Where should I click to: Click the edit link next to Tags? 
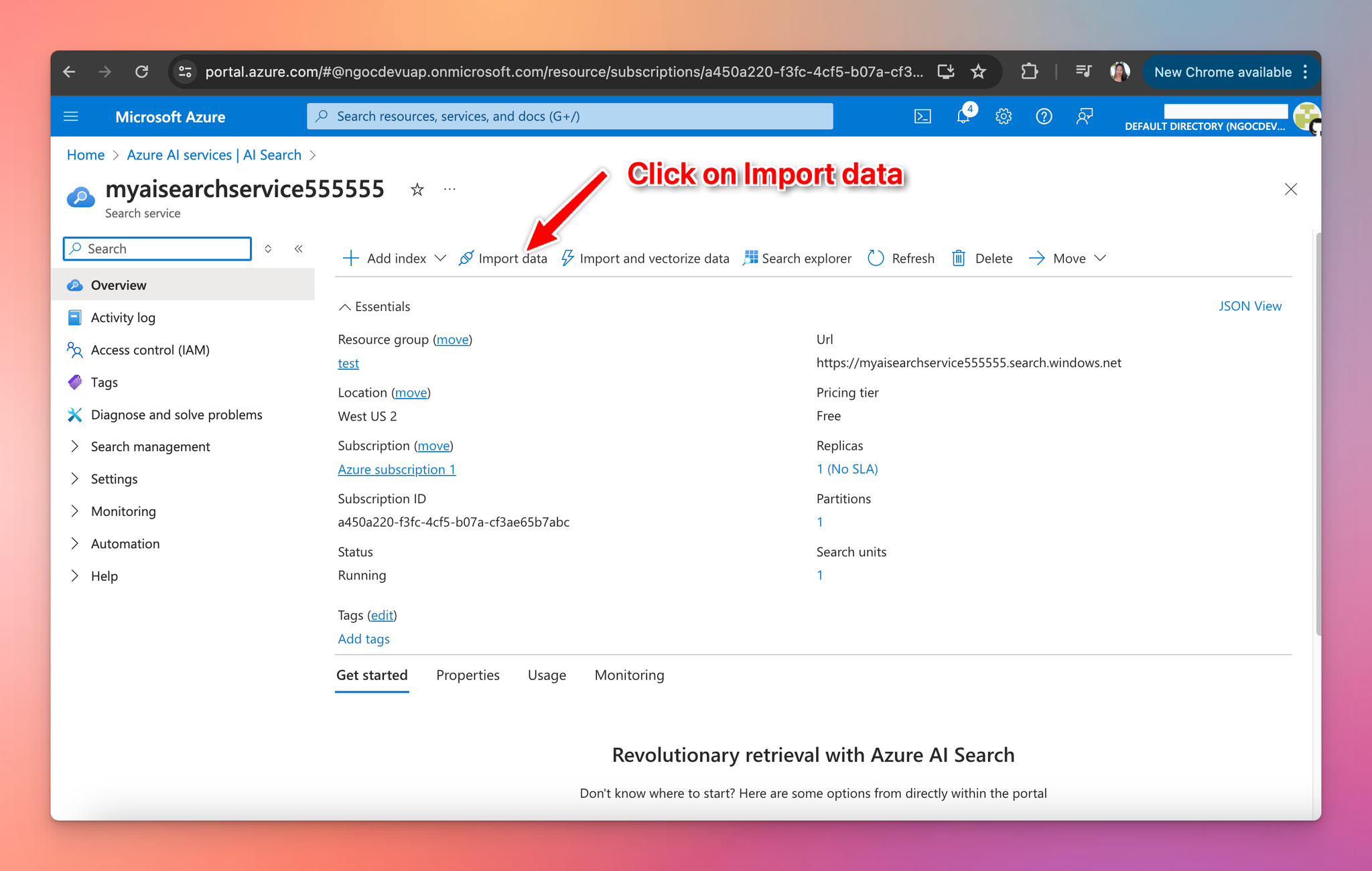(x=382, y=614)
